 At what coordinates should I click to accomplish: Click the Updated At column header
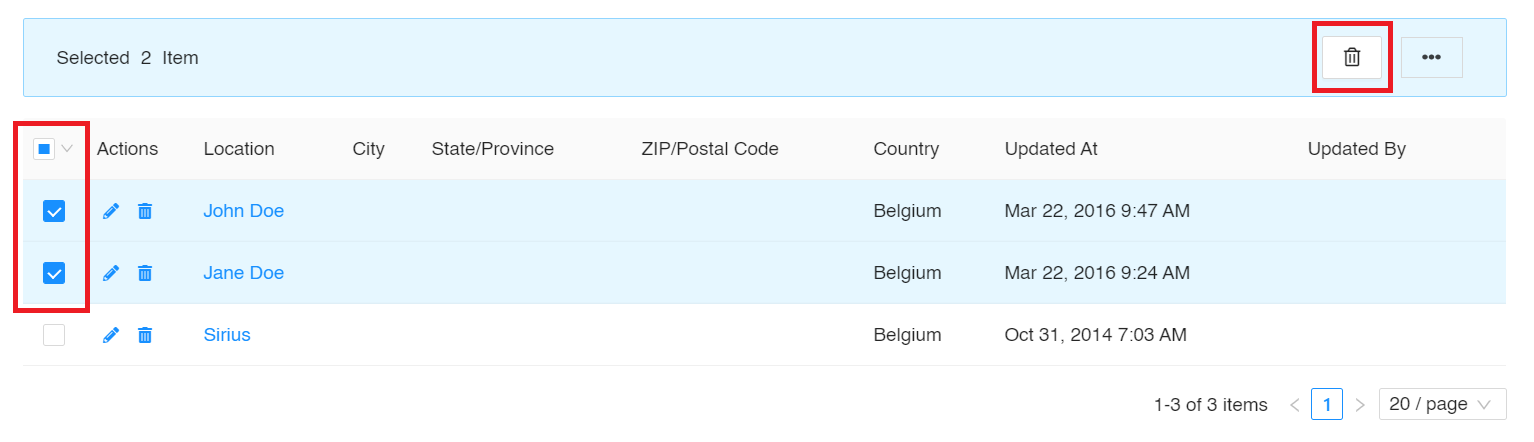coord(1051,149)
